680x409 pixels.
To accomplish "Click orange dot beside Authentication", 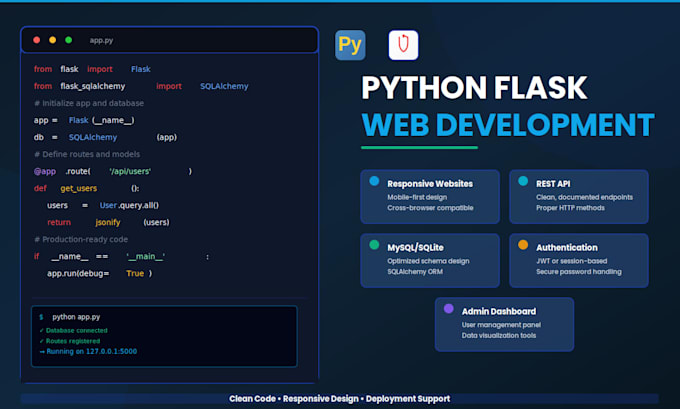I will pos(523,245).
